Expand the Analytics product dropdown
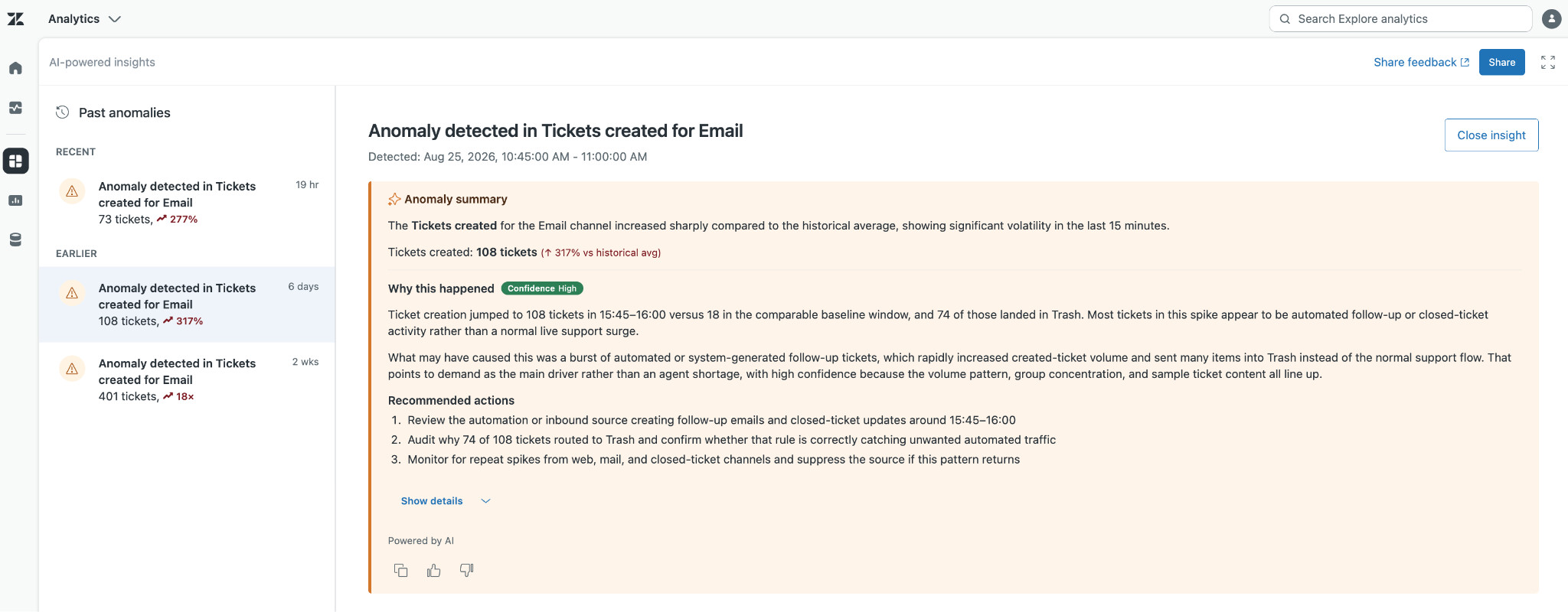Image resolution: width=1568 pixels, height=612 pixels. pyautogui.click(x=84, y=19)
